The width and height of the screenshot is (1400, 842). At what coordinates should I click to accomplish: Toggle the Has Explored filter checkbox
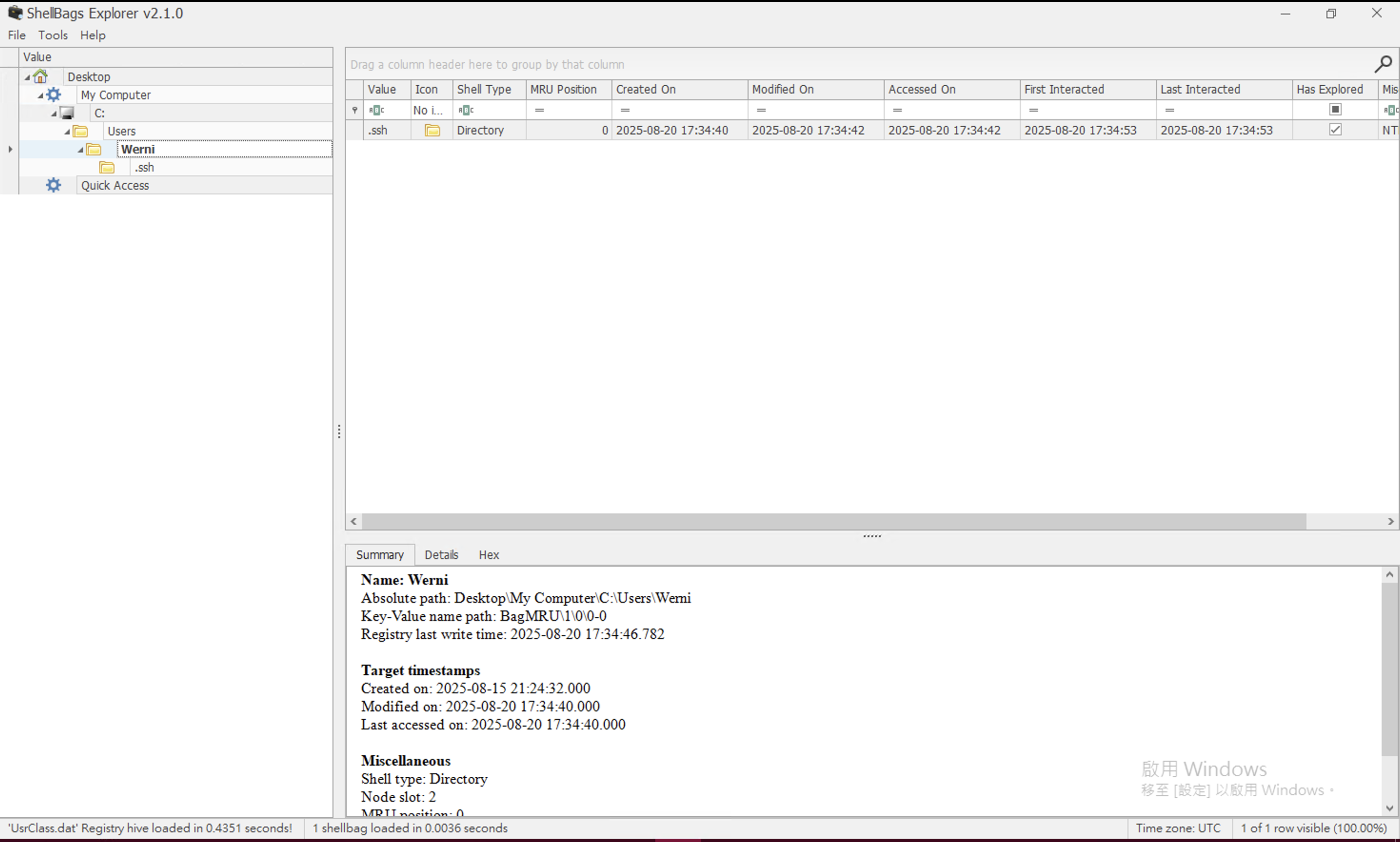1335,110
